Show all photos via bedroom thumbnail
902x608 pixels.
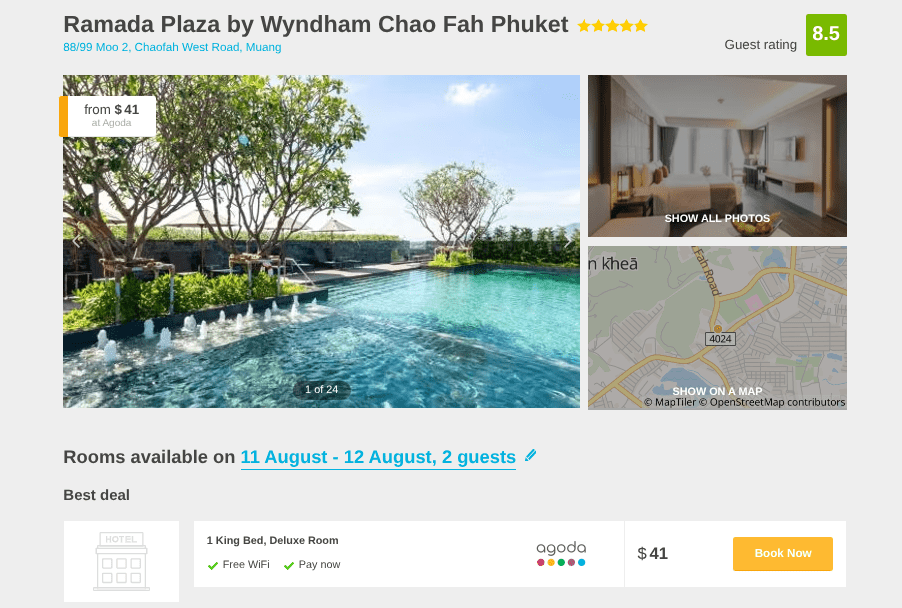pos(717,156)
